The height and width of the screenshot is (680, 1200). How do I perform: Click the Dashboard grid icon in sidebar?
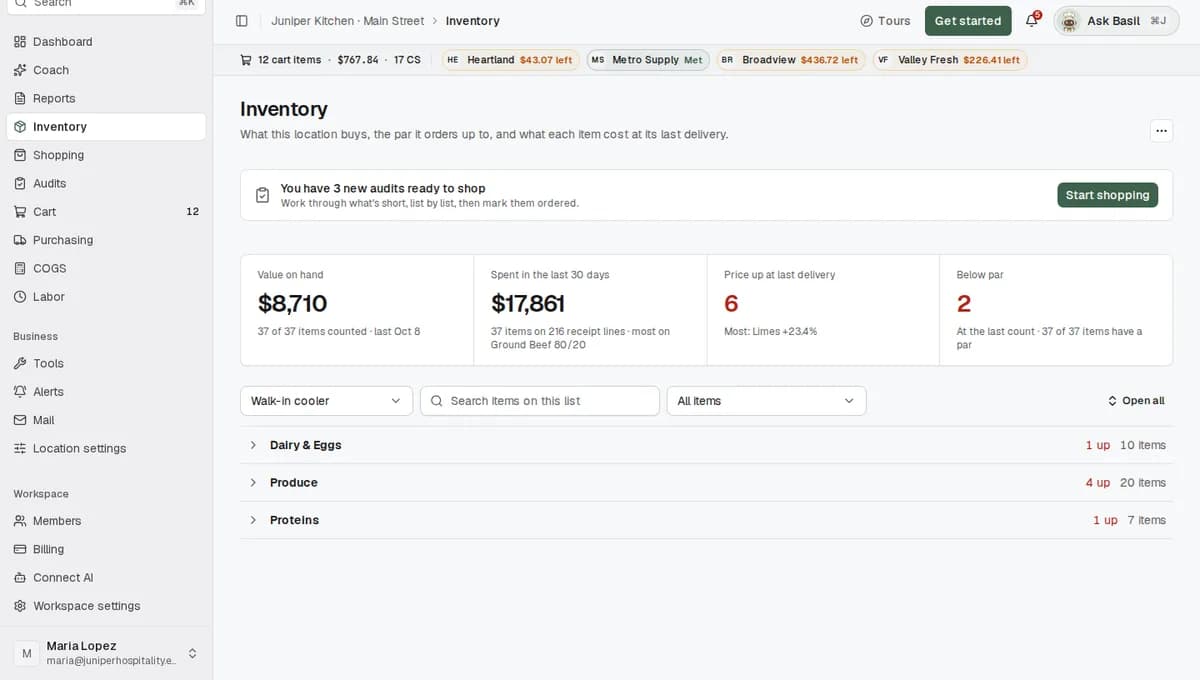click(20, 42)
